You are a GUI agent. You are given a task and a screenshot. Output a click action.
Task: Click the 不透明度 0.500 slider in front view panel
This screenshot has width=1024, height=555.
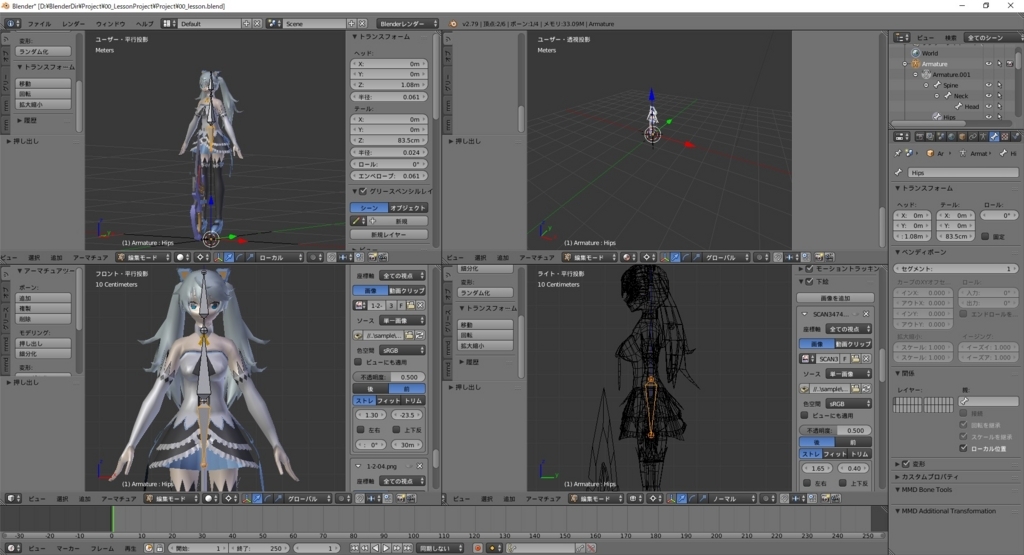point(389,377)
